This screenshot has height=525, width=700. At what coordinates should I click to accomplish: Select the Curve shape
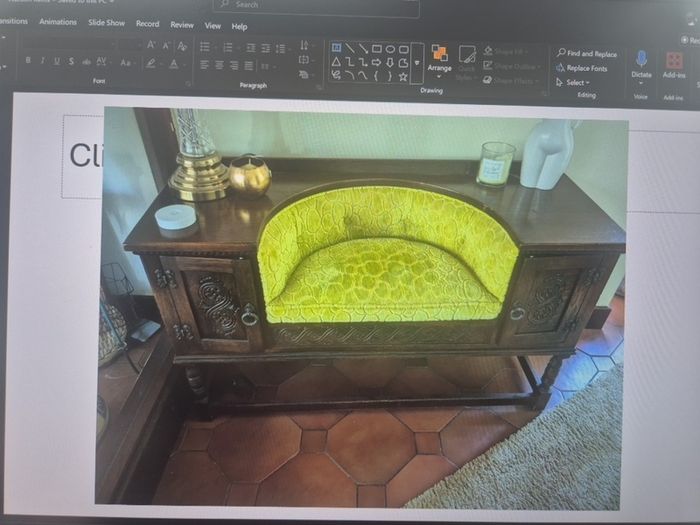pos(363,76)
